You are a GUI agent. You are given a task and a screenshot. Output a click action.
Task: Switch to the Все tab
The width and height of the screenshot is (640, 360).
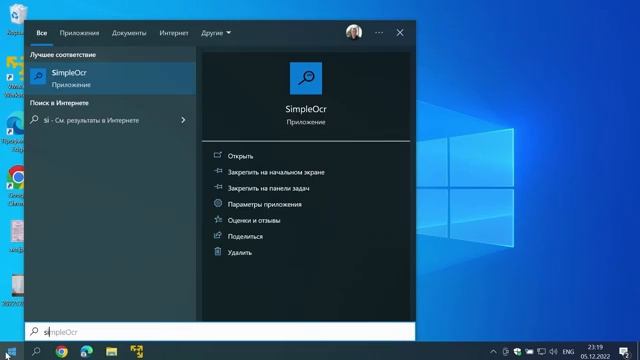pos(42,33)
